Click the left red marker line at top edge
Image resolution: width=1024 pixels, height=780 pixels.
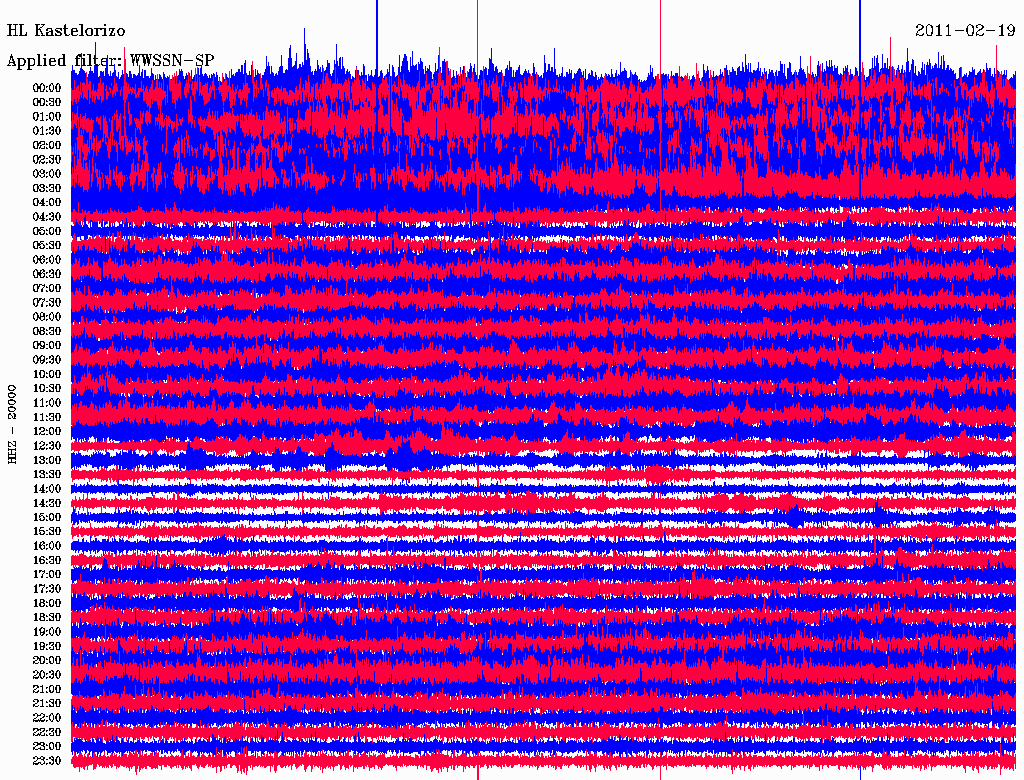pos(477,20)
